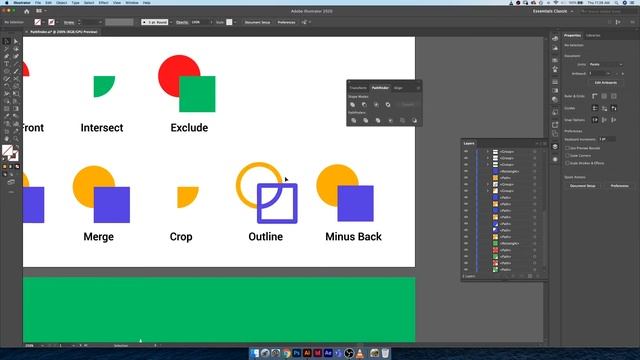The height and width of the screenshot is (360, 640).
Task: Open the Object menu
Action: click(x=61, y=2)
